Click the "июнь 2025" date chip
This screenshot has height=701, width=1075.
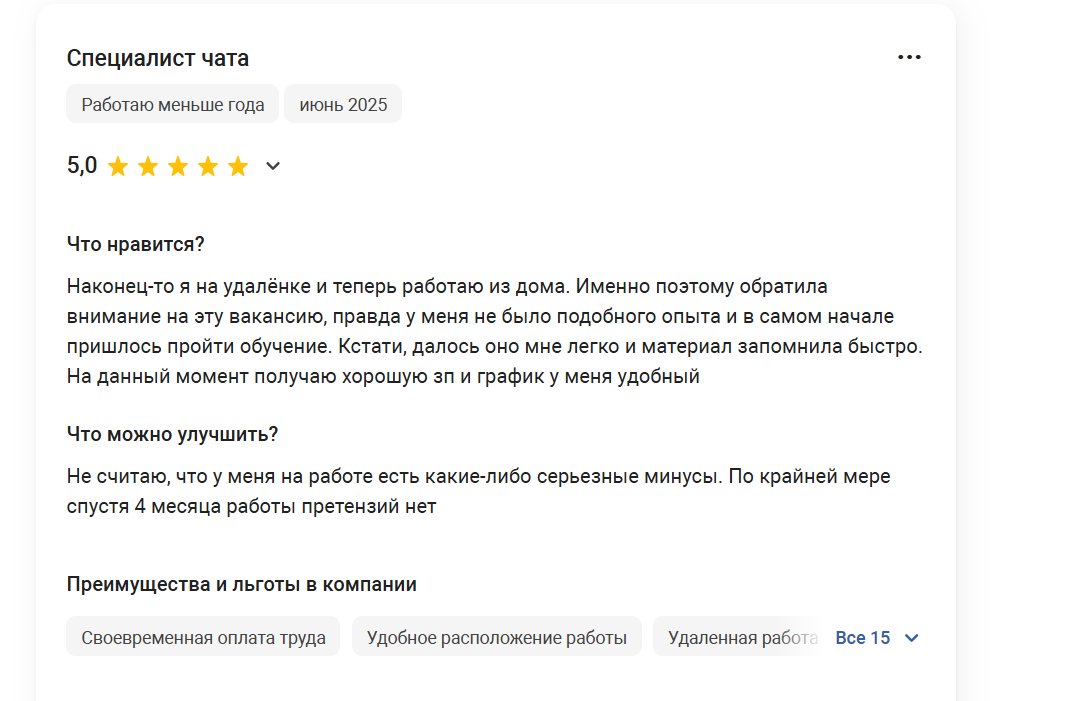[343, 104]
